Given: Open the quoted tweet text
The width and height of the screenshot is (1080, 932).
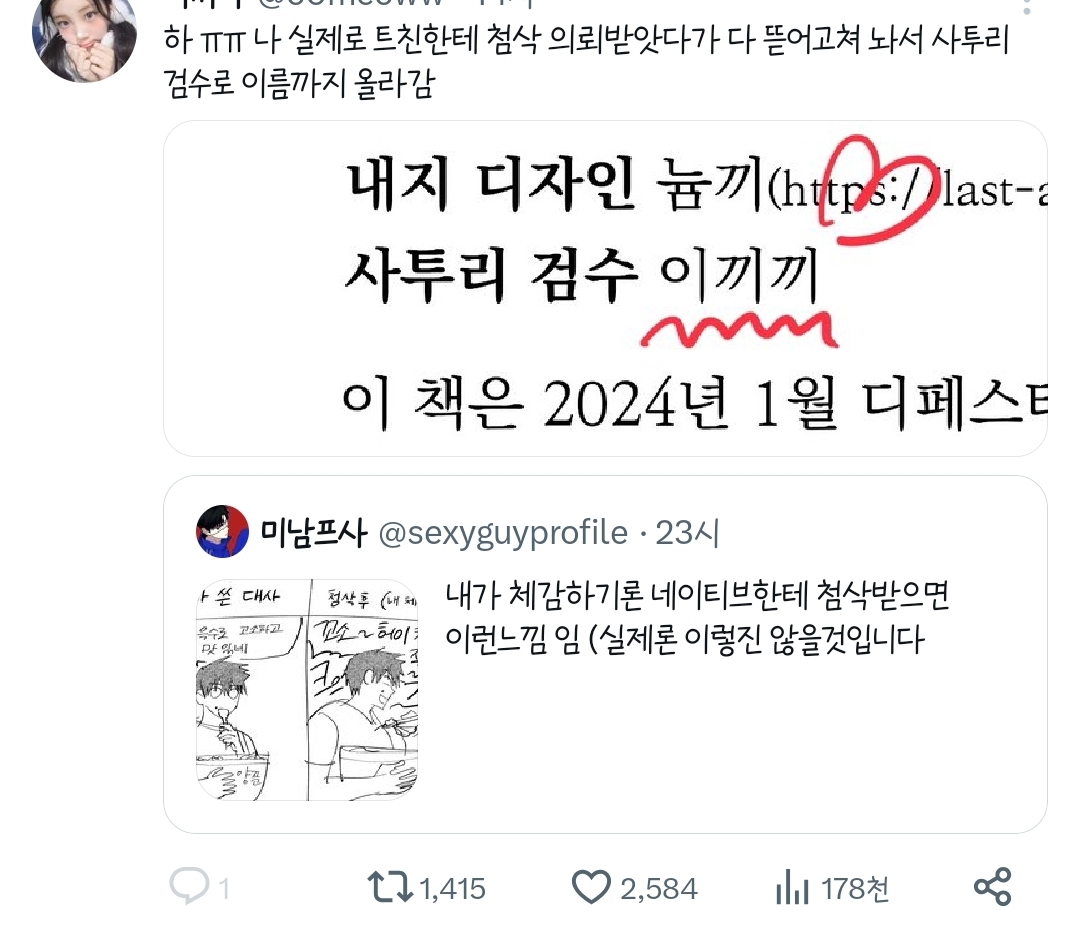Looking at the screenshot, I should tap(697, 617).
